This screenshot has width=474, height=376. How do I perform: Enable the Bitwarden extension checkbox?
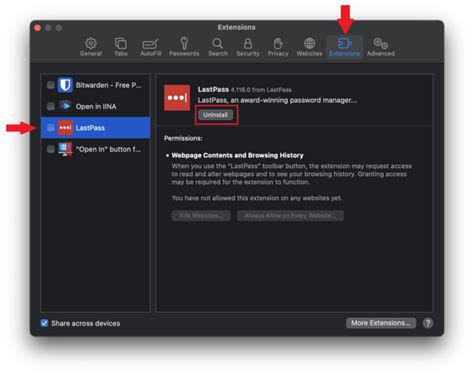51,85
